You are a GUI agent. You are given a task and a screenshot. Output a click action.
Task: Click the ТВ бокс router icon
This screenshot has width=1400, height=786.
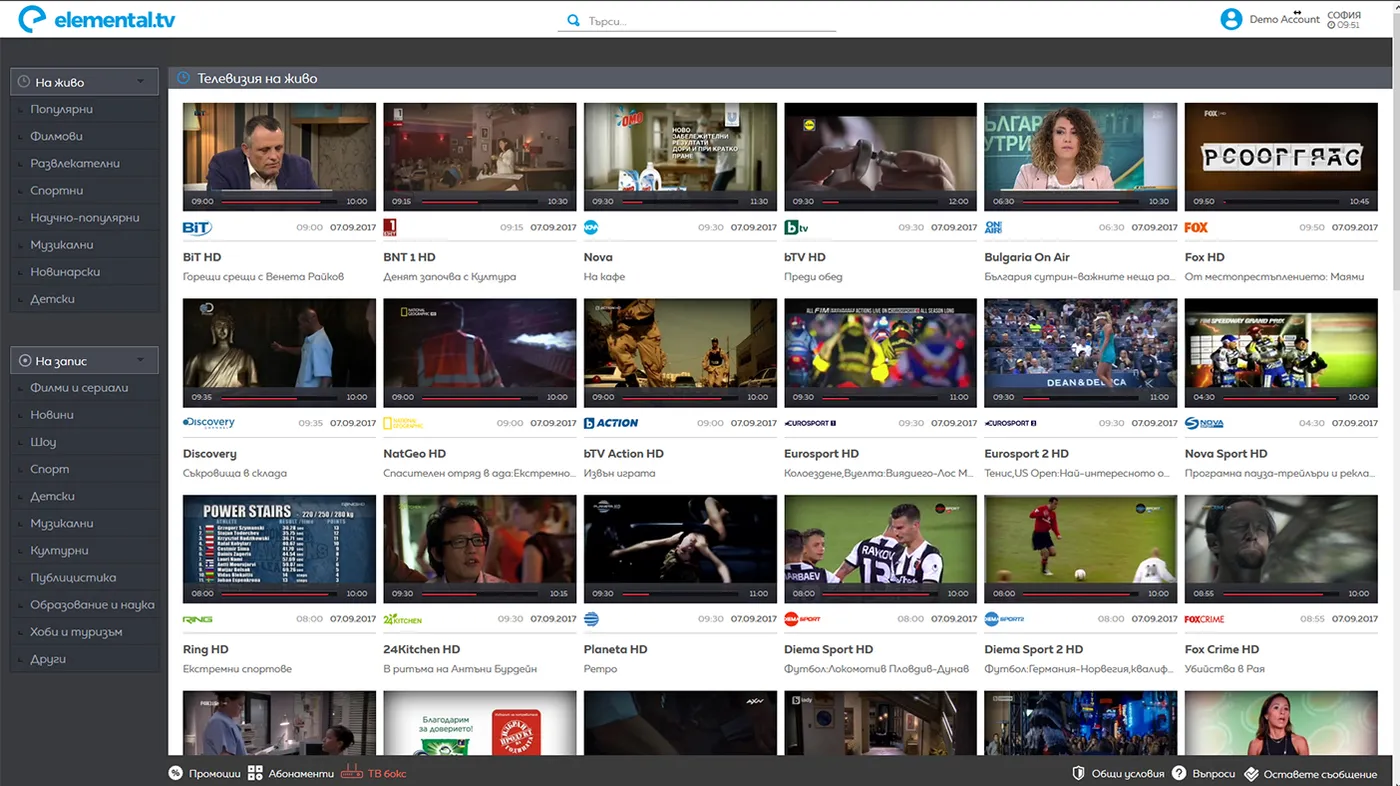pyautogui.click(x=352, y=773)
